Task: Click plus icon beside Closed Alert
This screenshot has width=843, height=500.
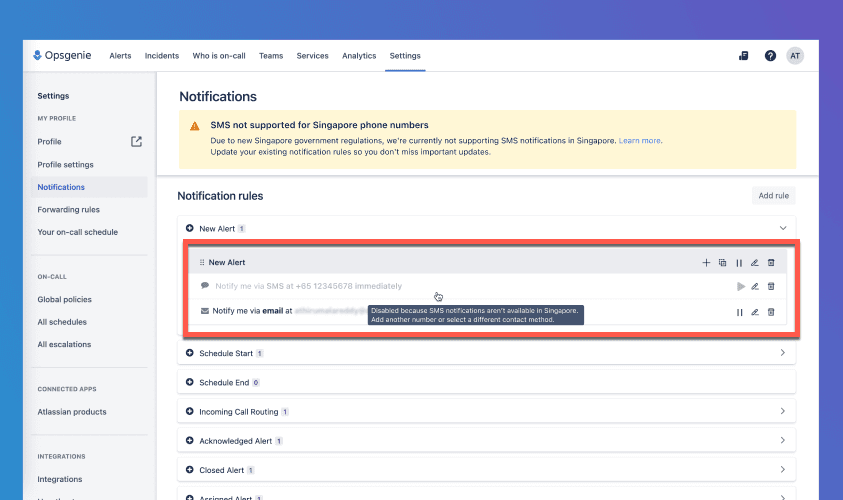Action: click(189, 470)
